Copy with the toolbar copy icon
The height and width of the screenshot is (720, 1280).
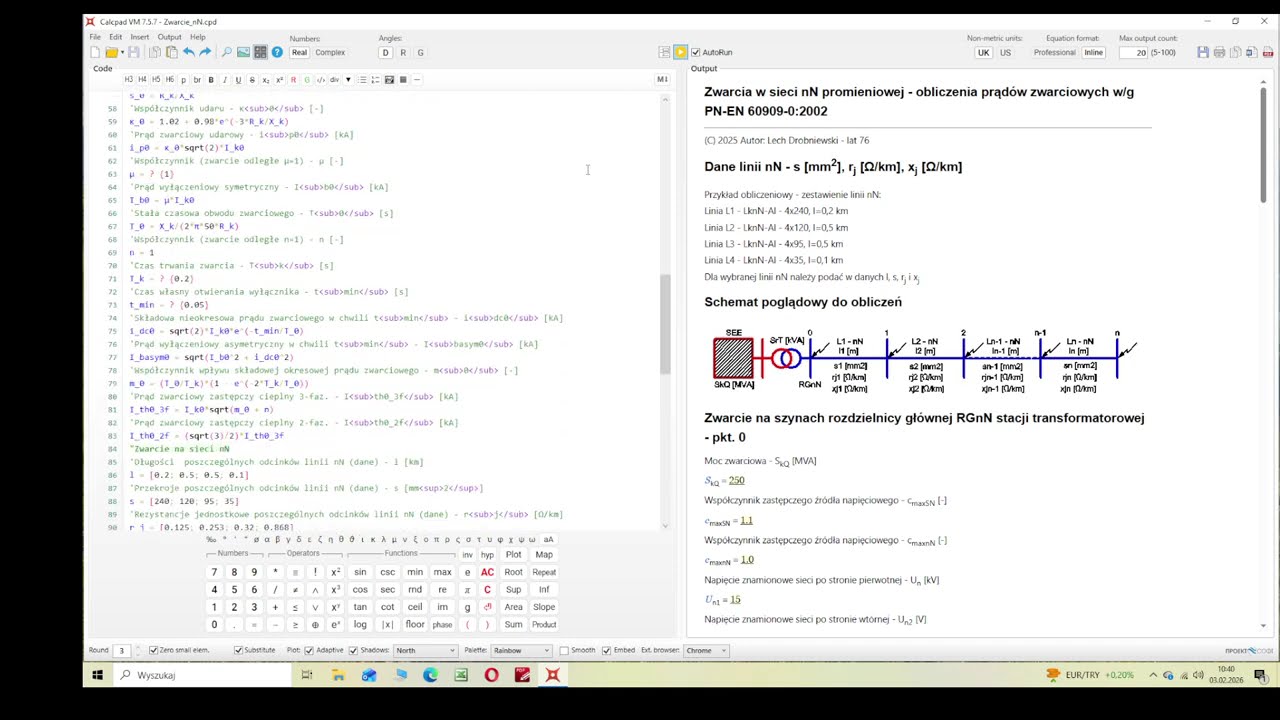point(155,52)
